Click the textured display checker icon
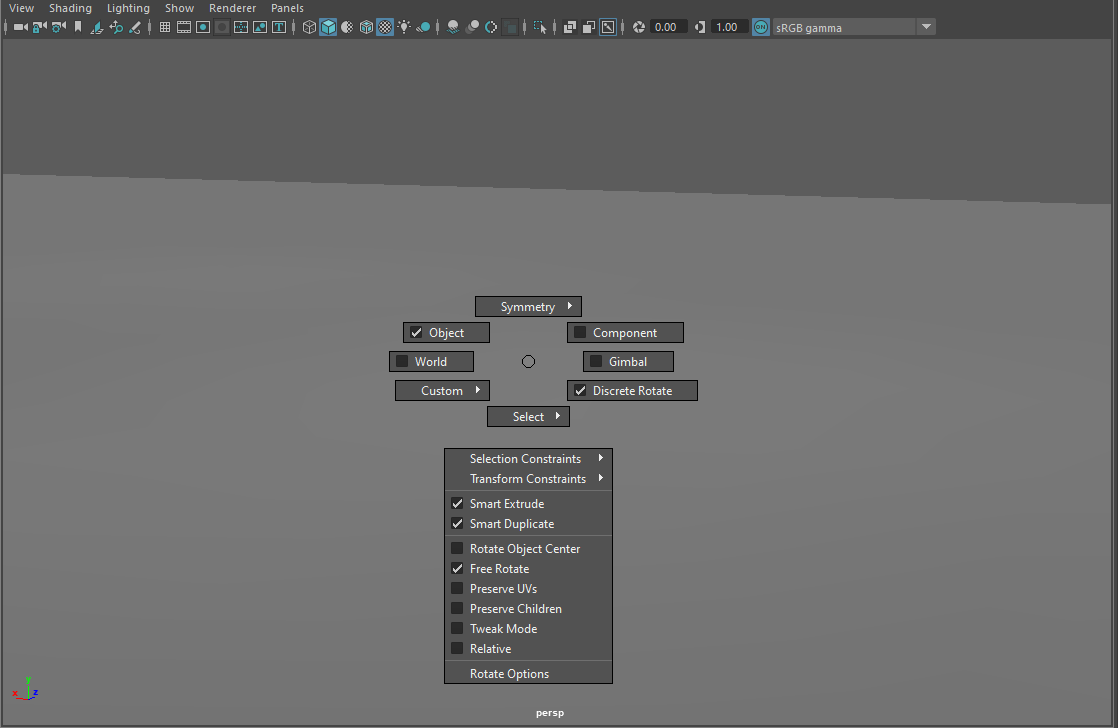The width and height of the screenshot is (1118, 728). 384,27
